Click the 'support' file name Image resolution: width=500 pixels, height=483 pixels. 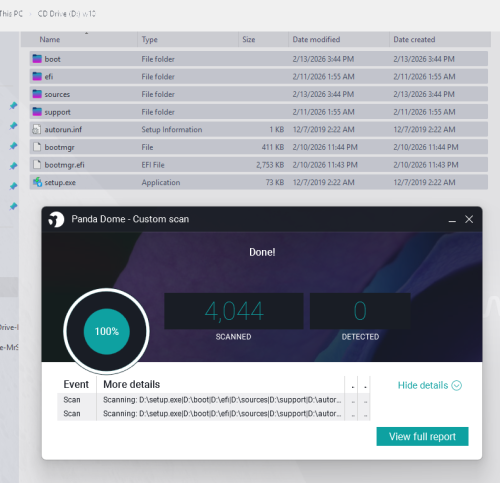tap(57, 112)
